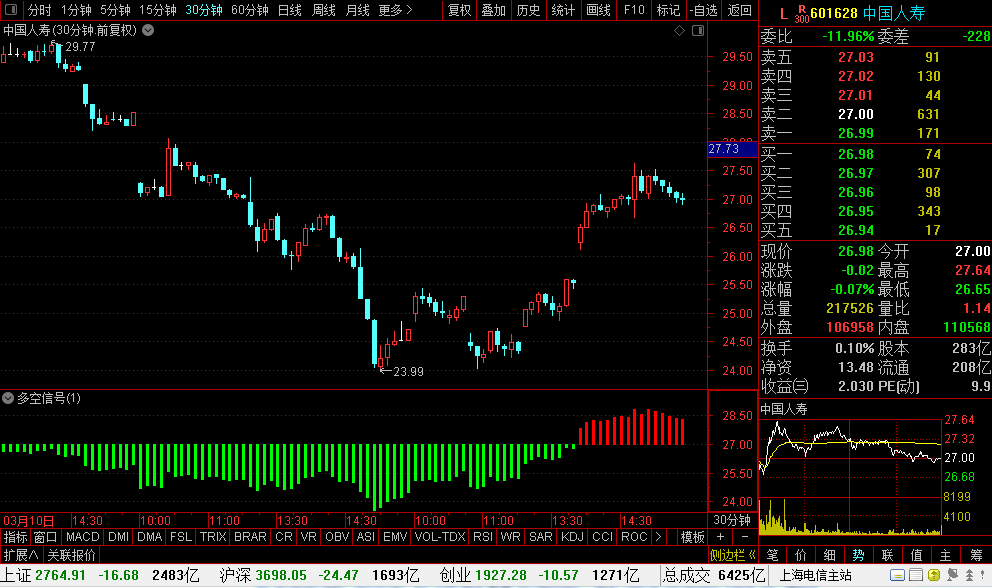Switch sidebar to 联 tab
Viewport: 992px width, 588px height.
coord(887,555)
